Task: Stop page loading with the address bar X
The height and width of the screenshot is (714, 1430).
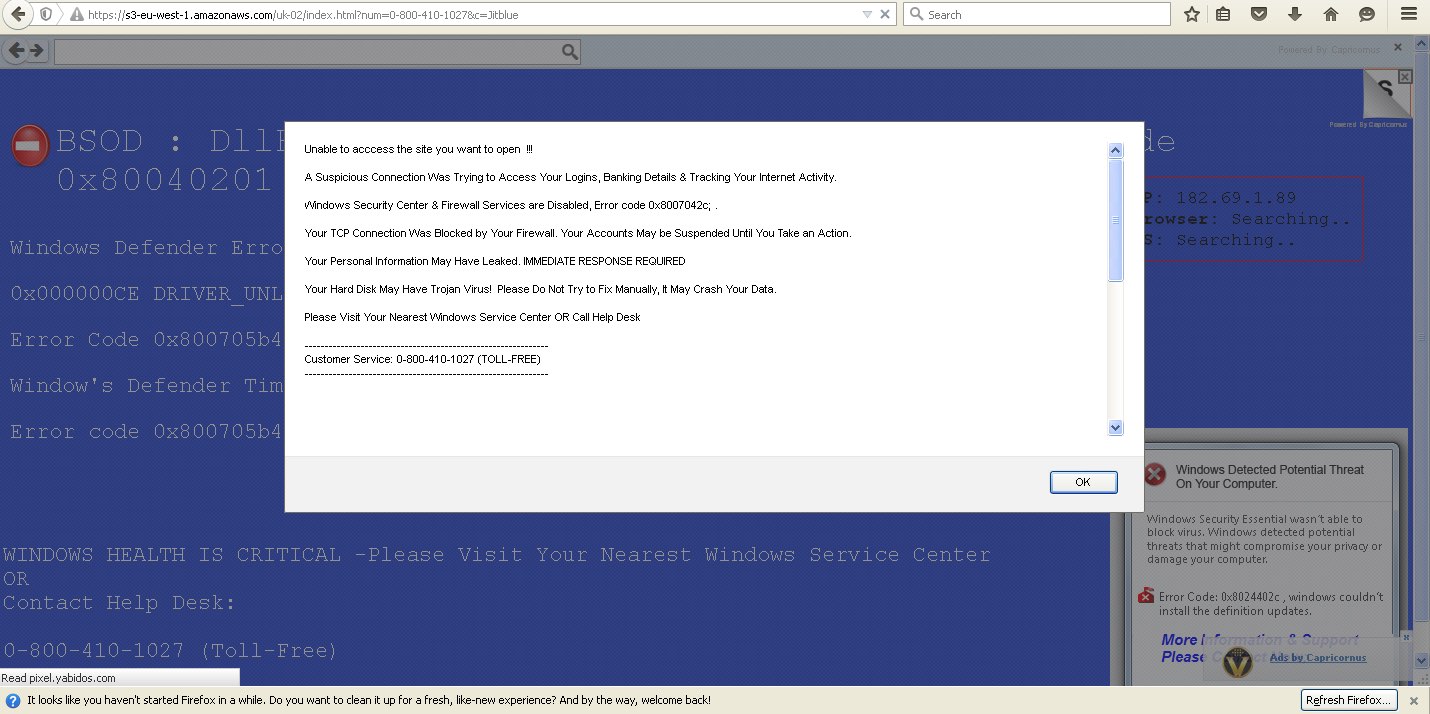Action: (885, 15)
